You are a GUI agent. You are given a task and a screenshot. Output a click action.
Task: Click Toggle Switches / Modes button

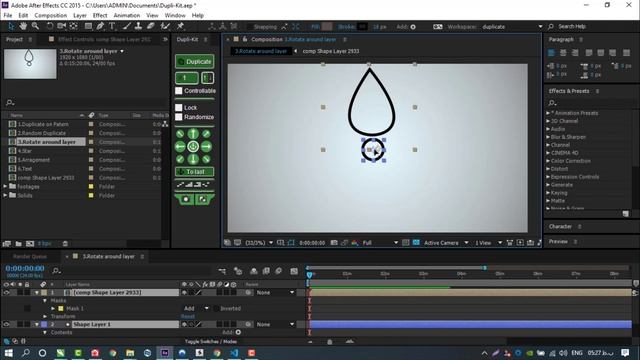(211, 342)
